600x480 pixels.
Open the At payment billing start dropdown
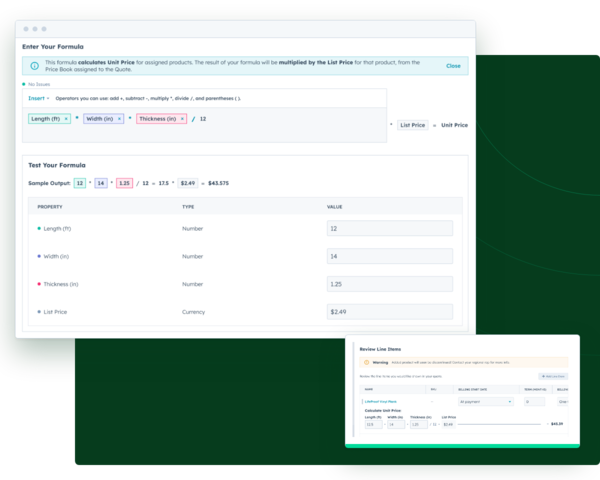tap(485, 402)
